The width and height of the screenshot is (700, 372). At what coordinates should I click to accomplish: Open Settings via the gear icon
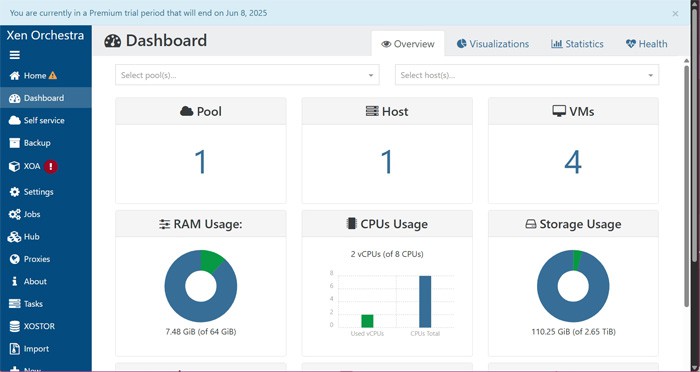point(15,192)
